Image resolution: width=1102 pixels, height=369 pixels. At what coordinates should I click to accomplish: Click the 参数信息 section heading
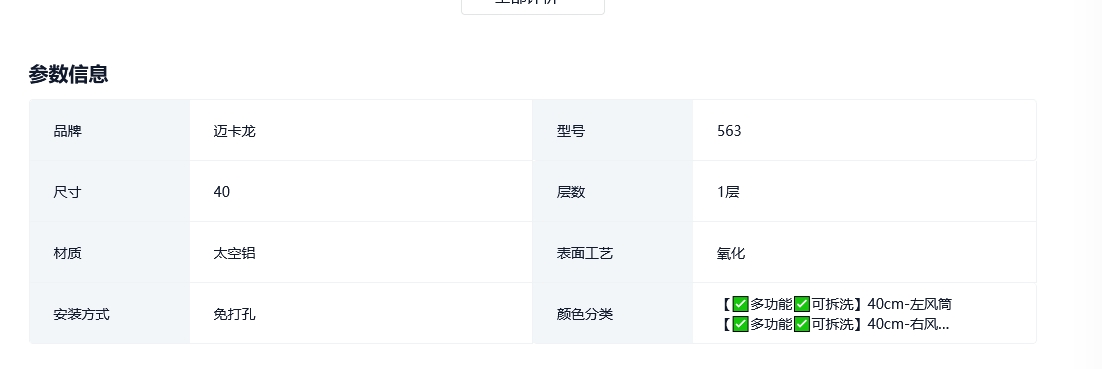pyautogui.click(x=68, y=74)
